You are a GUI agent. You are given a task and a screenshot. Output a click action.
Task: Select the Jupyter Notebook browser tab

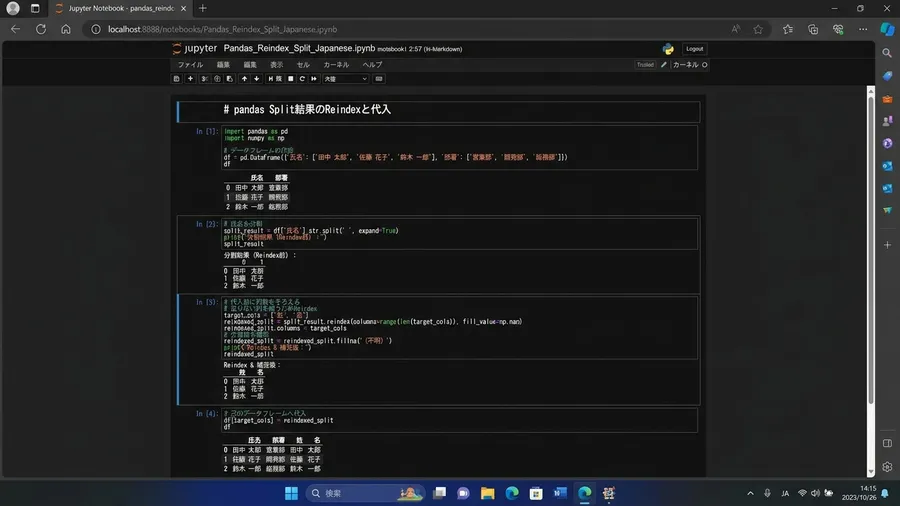(x=121, y=8)
